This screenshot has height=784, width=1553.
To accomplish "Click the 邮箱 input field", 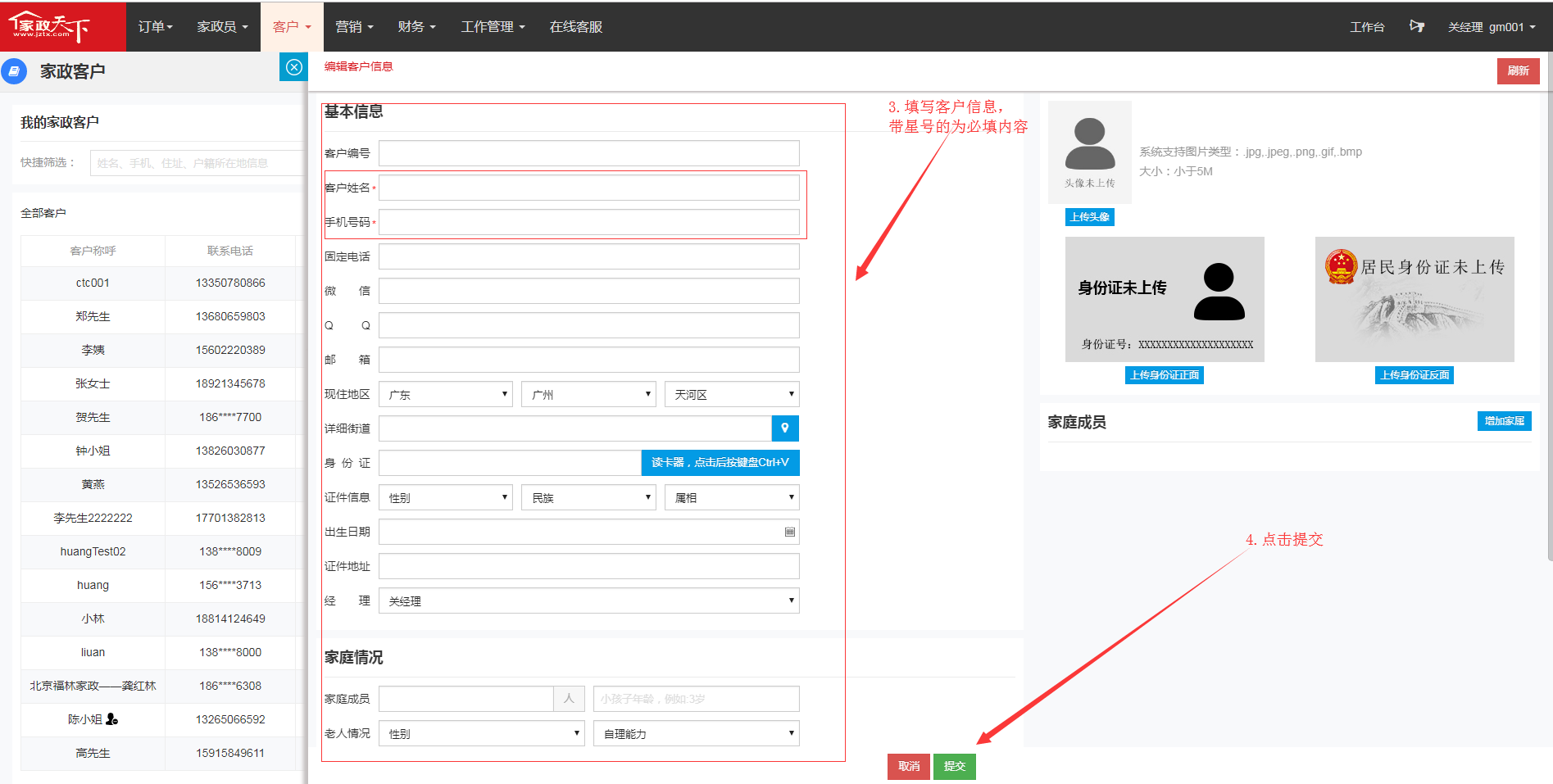I will pyautogui.click(x=589, y=360).
